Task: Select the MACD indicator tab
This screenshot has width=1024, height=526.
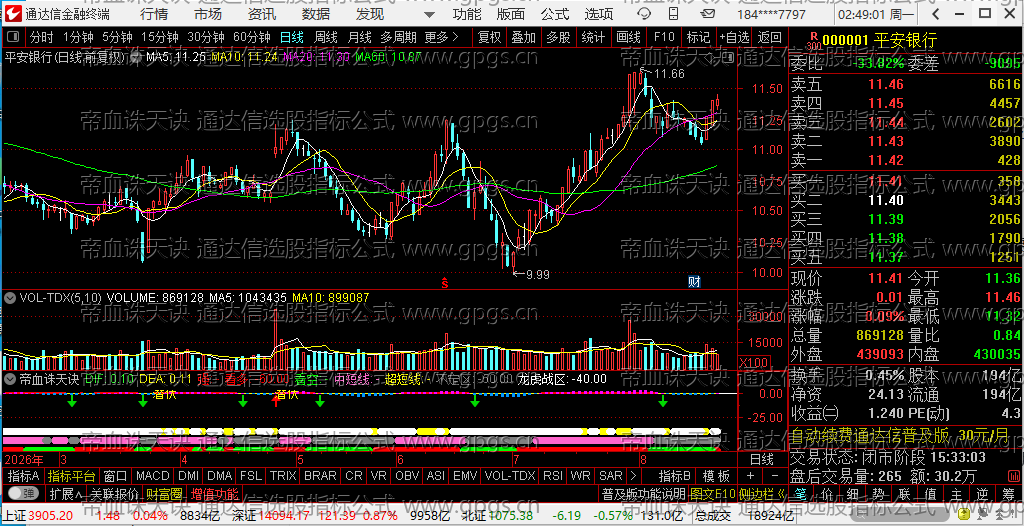Action: coord(152,475)
